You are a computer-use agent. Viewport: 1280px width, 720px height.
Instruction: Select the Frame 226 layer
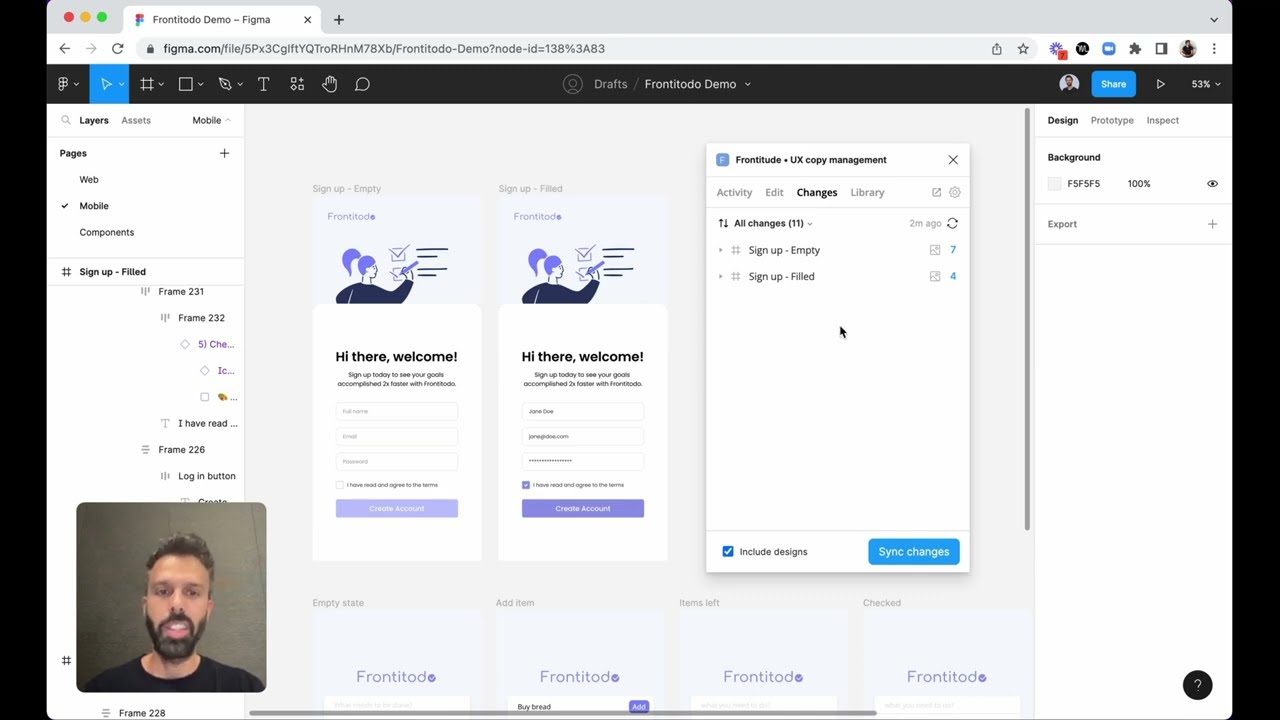181,450
